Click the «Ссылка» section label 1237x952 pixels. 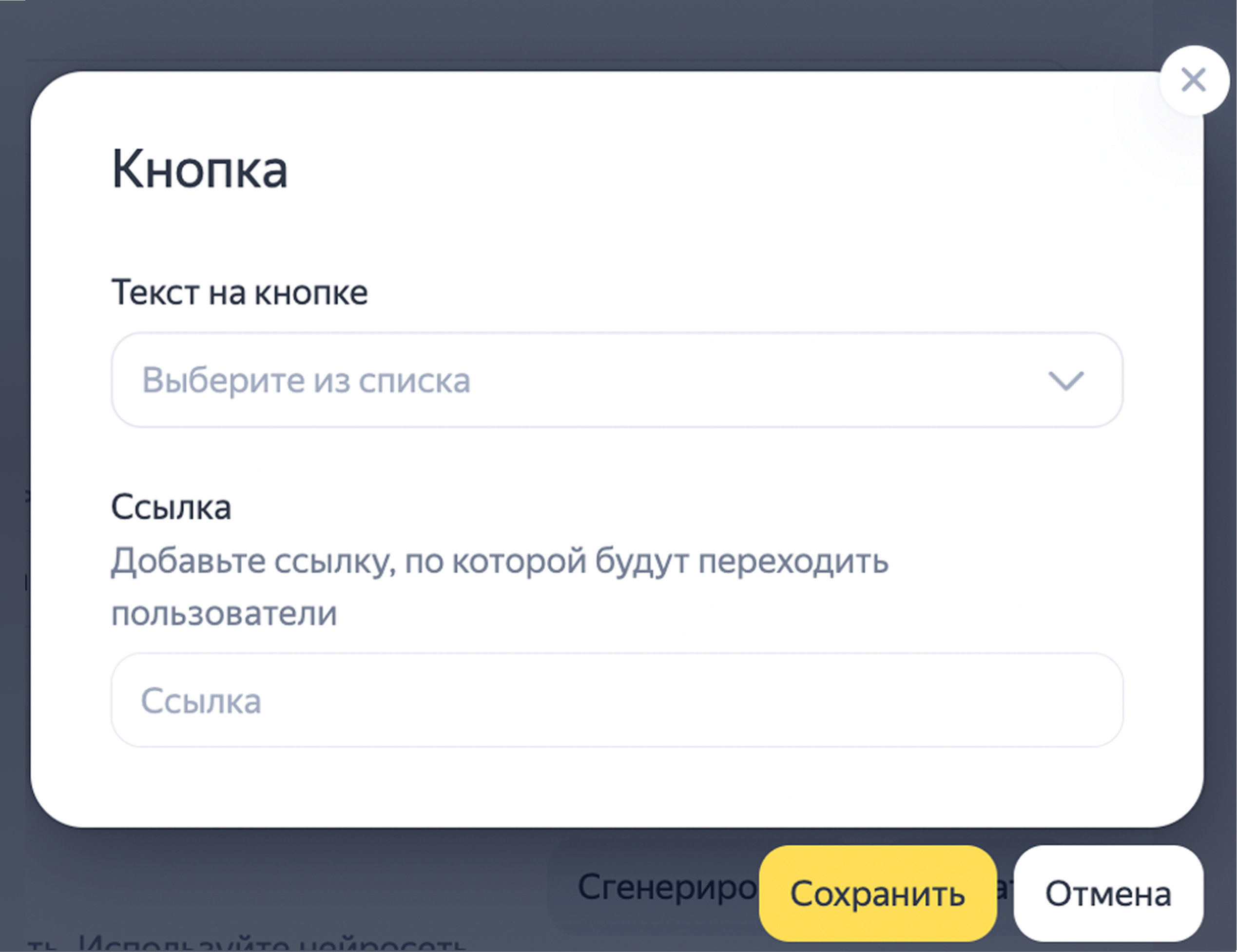pos(171,507)
